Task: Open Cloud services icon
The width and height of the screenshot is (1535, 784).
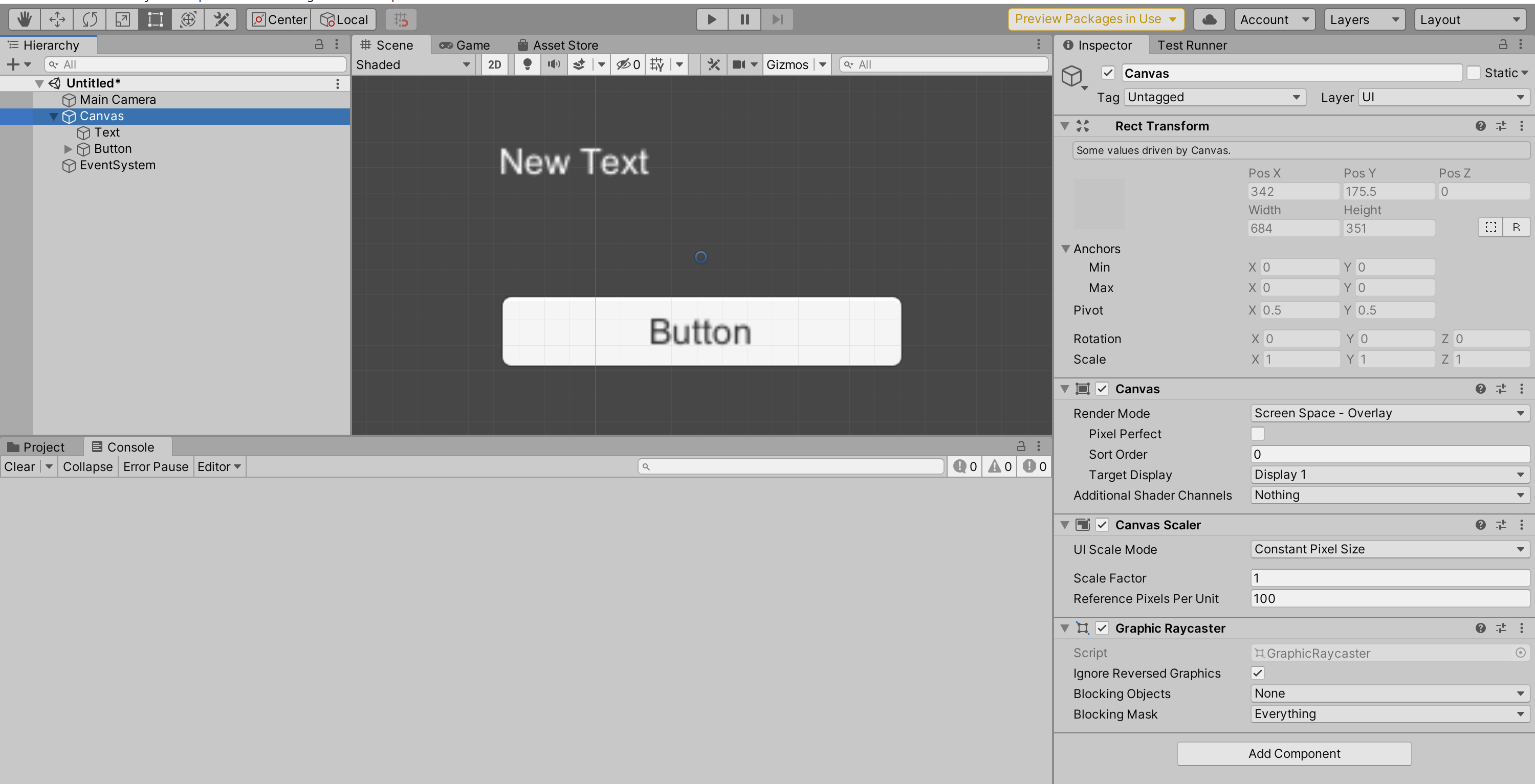Action: (x=1209, y=19)
